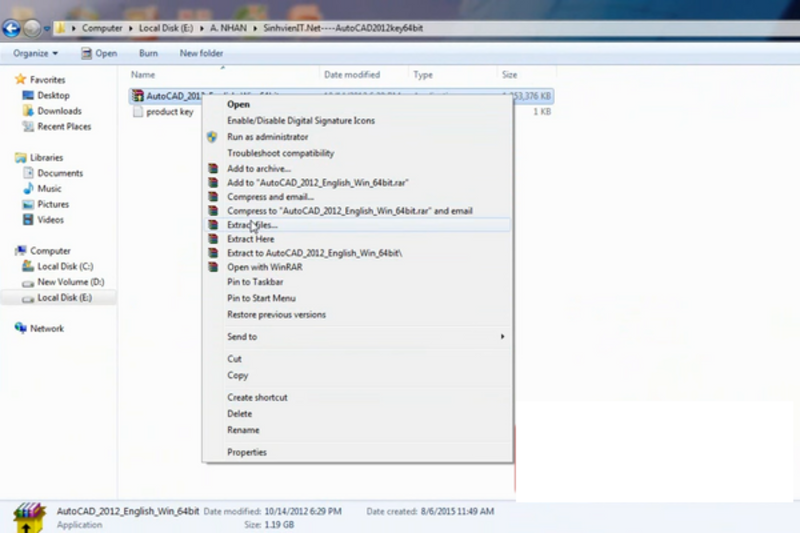The width and height of the screenshot is (800, 533).
Task: Select the product key file
Action: tap(169, 112)
